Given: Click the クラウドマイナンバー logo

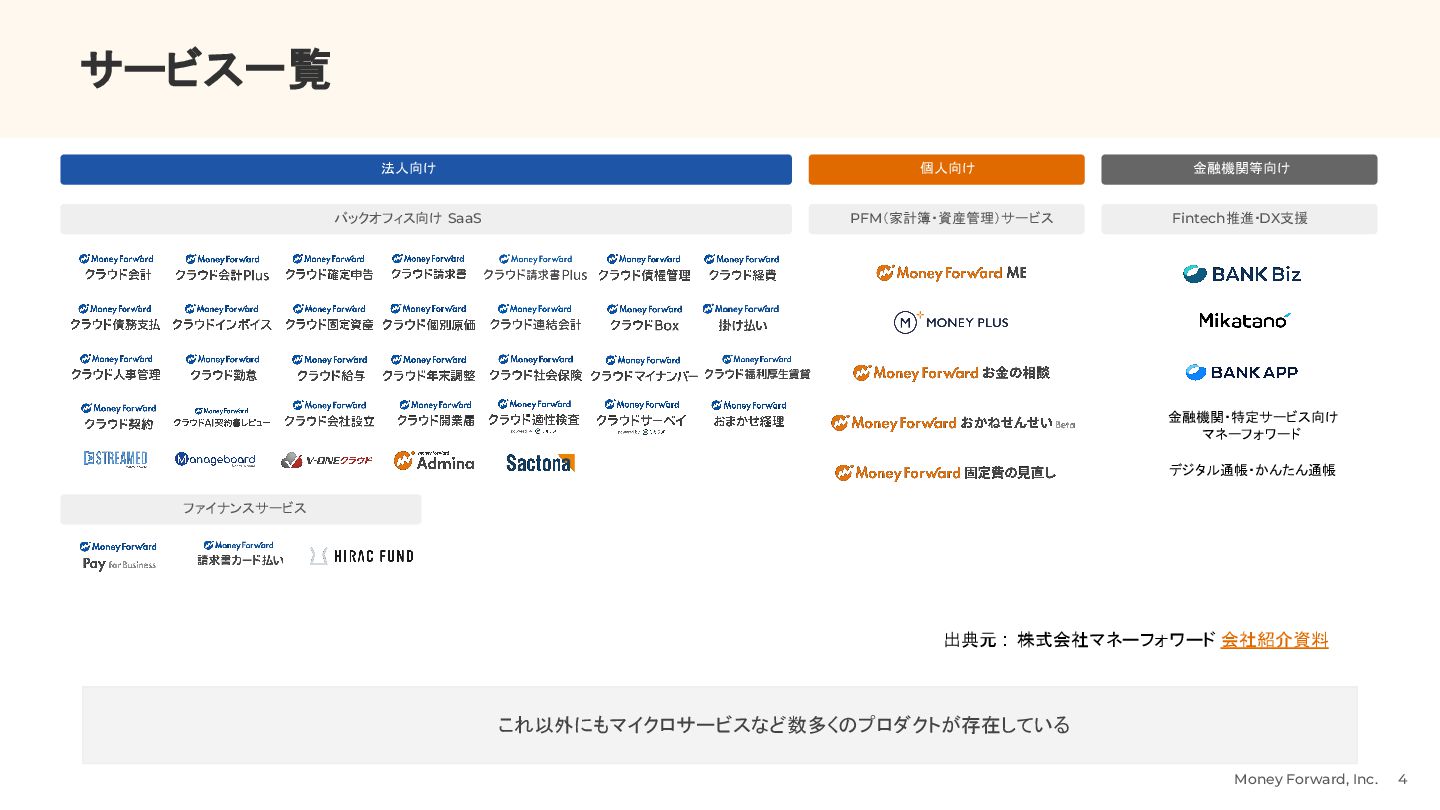Looking at the screenshot, I should pos(644,367).
